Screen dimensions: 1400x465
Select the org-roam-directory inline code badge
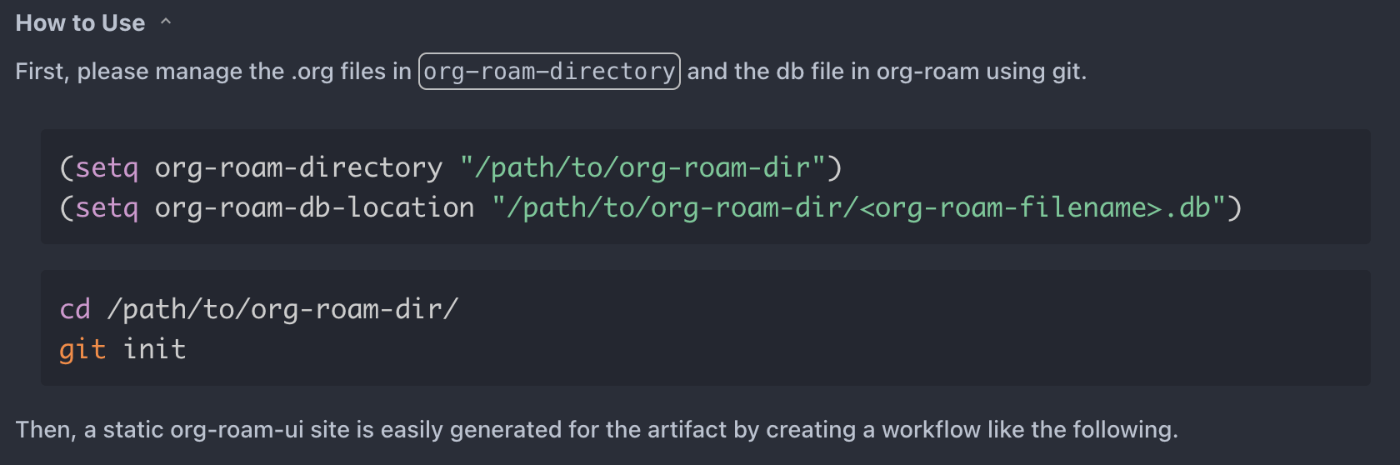tap(549, 72)
